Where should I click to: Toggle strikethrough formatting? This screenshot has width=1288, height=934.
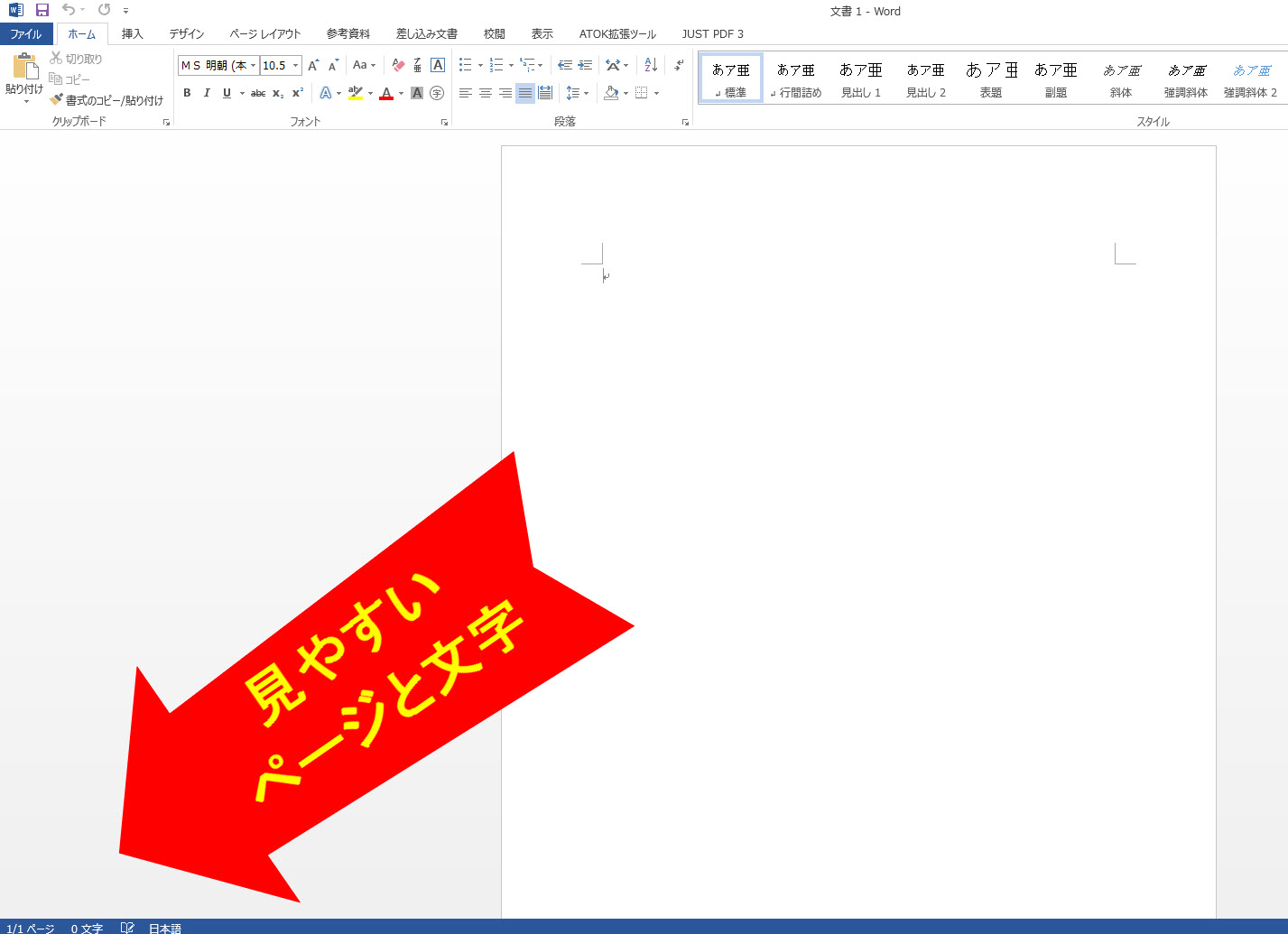pyautogui.click(x=258, y=93)
